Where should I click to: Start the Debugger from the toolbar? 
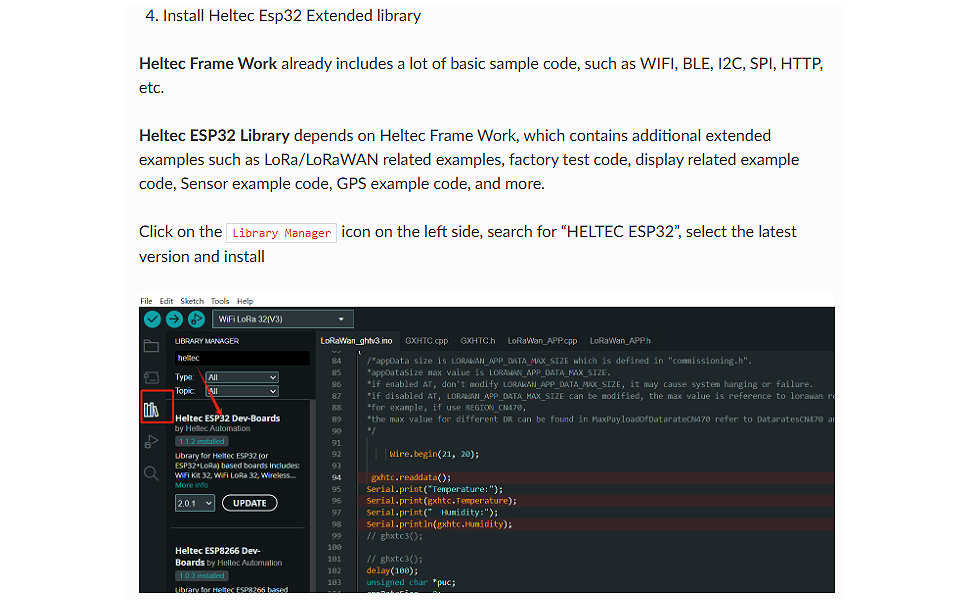[196, 319]
